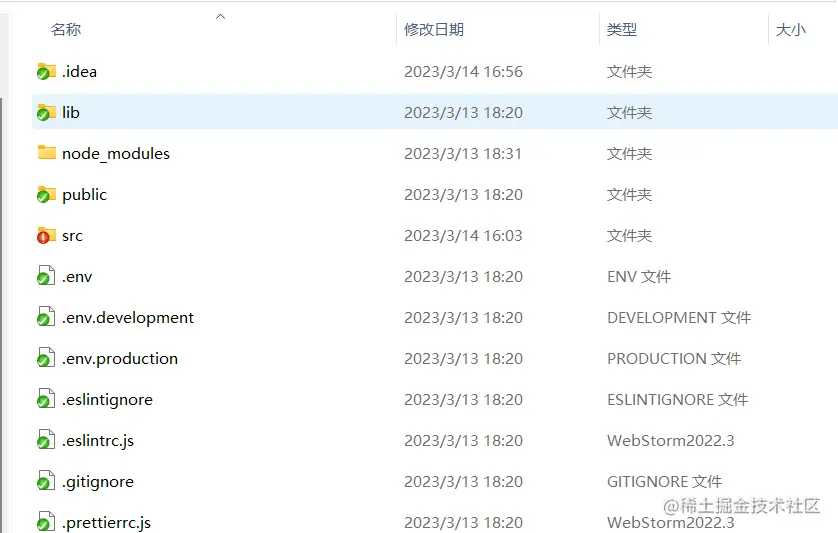The height and width of the screenshot is (533, 838).
Task: Sort by the 类型 column header
Action: (x=622, y=29)
